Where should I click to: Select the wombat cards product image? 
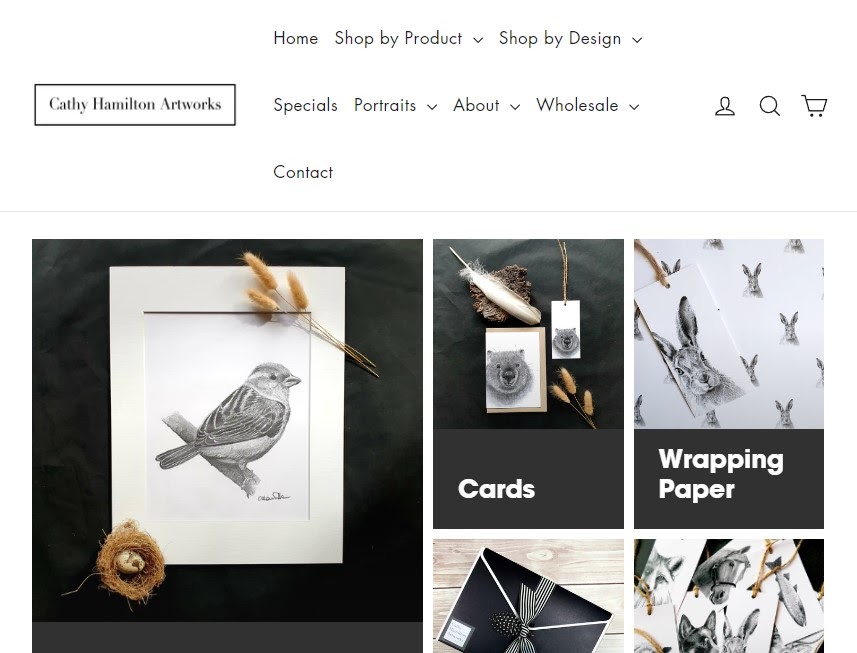528,334
